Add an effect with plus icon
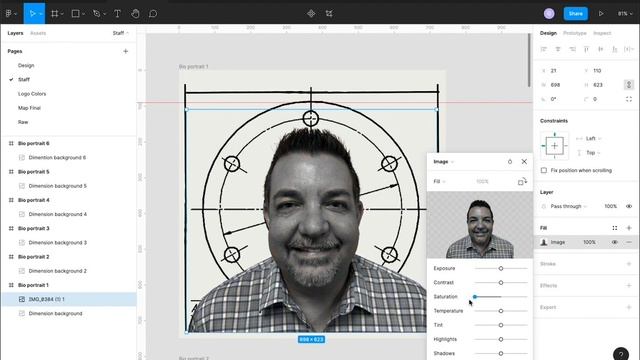This screenshot has width=640, height=360. (x=629, y=285)
